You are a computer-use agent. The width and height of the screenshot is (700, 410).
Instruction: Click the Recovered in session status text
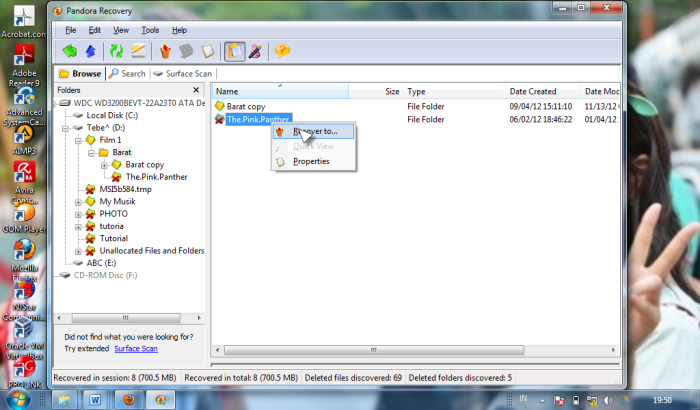tap(115, 378)
